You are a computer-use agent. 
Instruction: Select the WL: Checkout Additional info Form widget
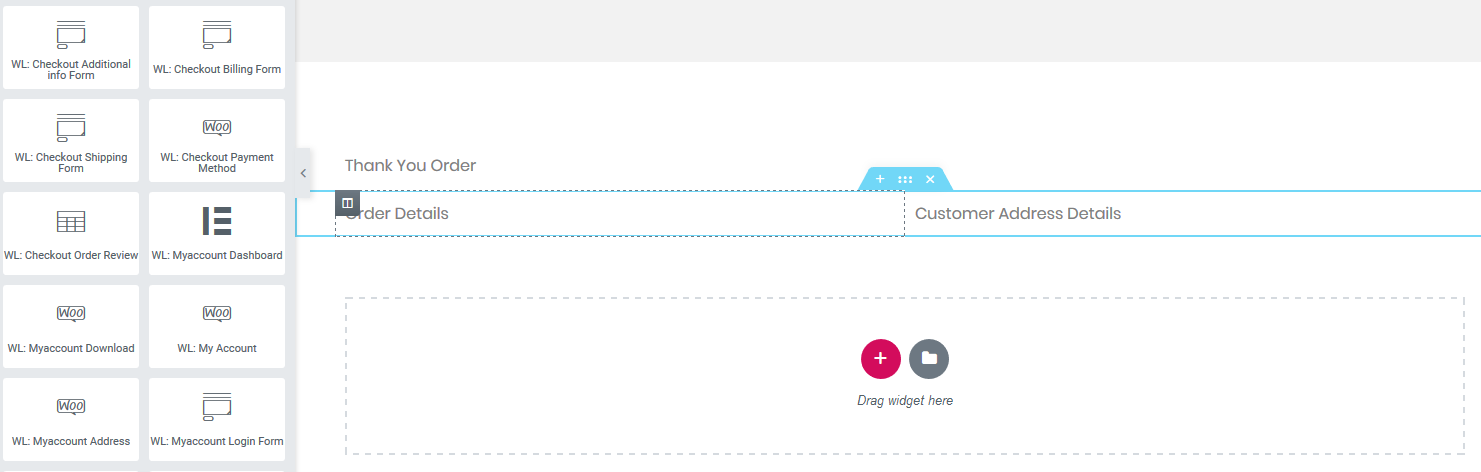[x=71, y=47]
